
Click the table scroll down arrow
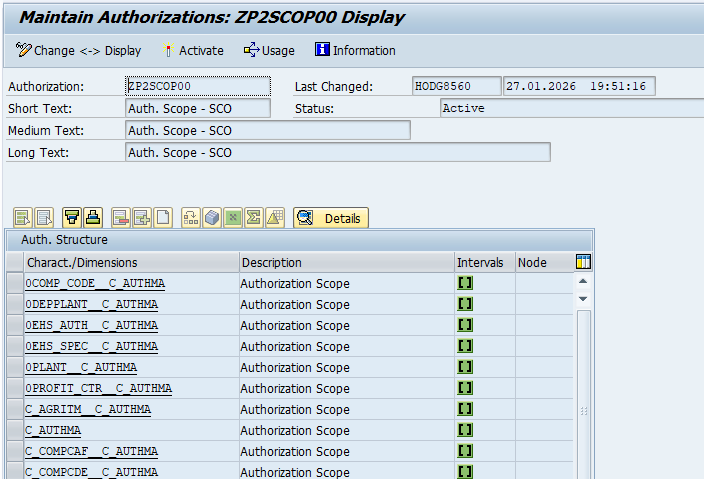[x=584, y=299]
